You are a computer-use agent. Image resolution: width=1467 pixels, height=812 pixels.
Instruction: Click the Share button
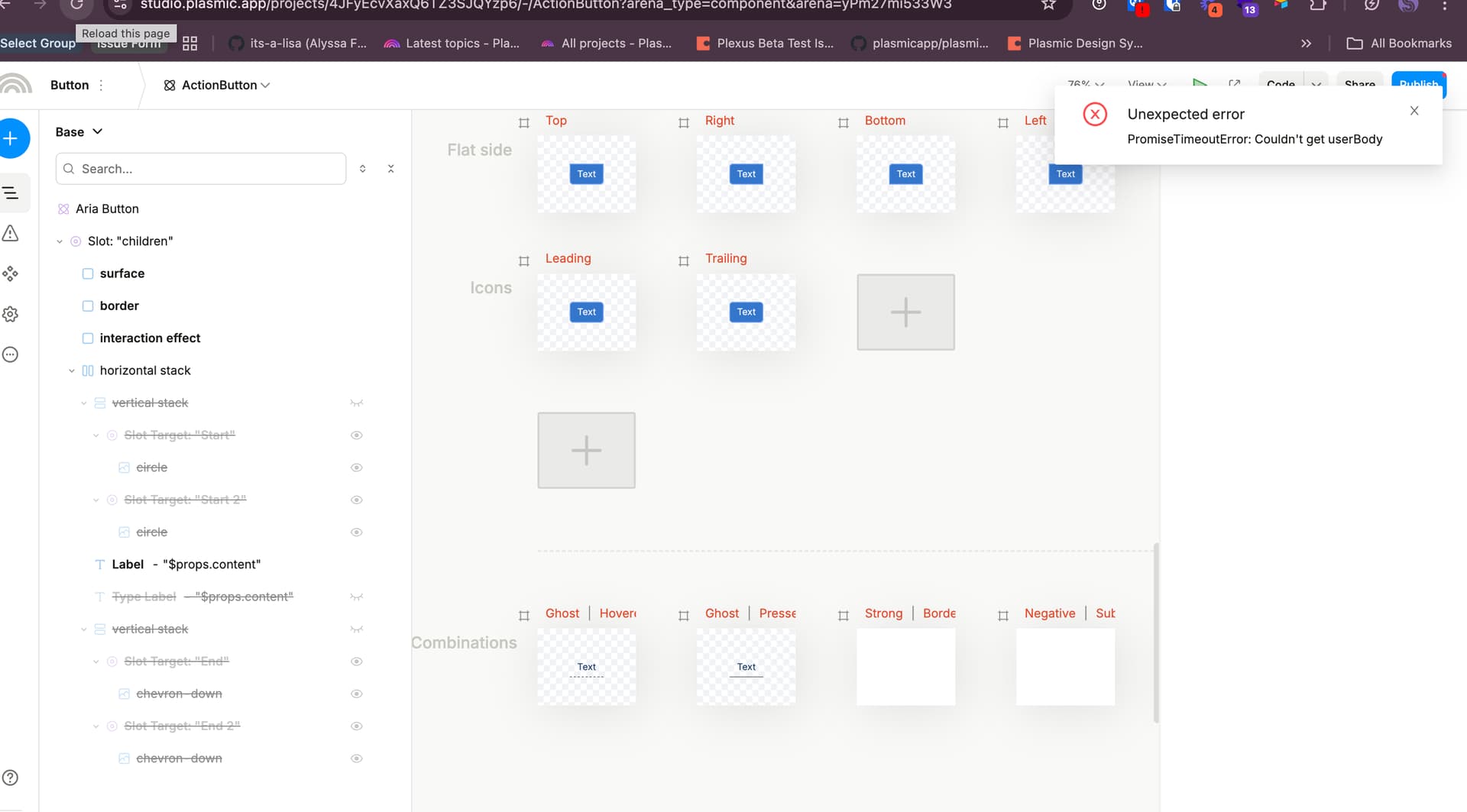point(1359,84)
